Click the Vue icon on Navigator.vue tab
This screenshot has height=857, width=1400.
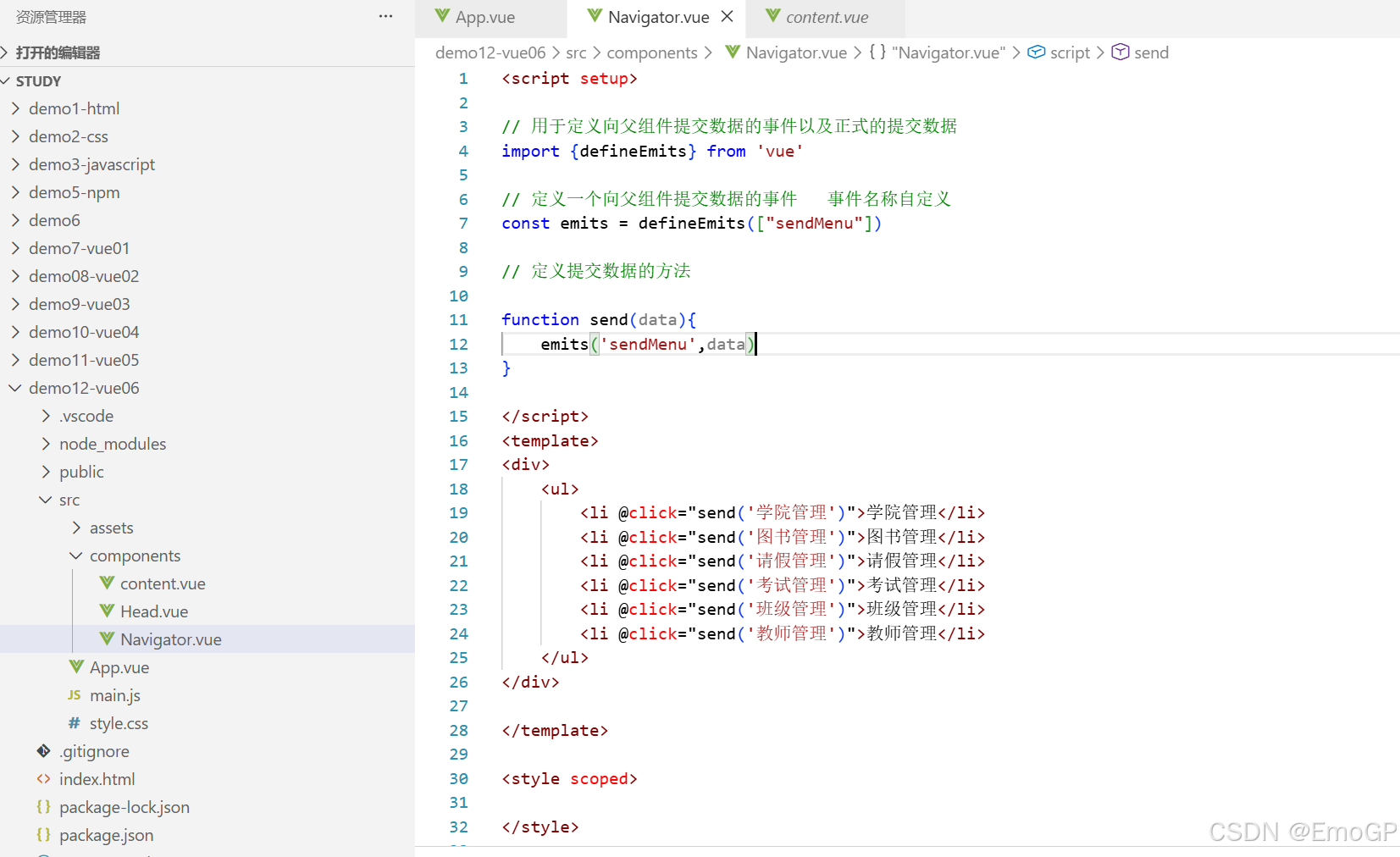595,16
